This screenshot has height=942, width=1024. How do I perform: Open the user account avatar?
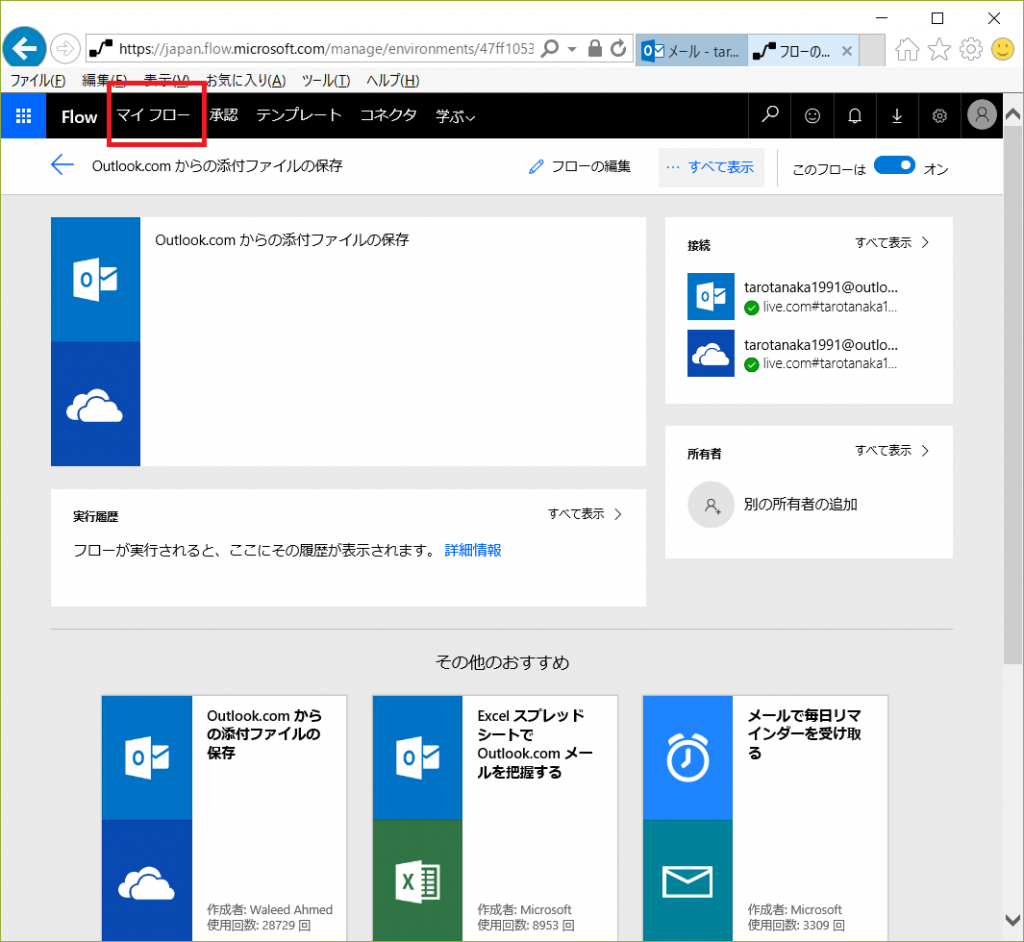pyautogui.click(x=982, y=115)
